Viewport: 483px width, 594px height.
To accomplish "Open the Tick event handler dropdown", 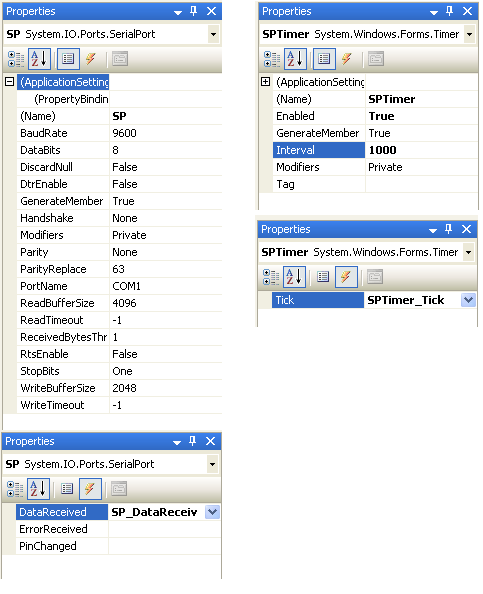I will click(468, 300).
